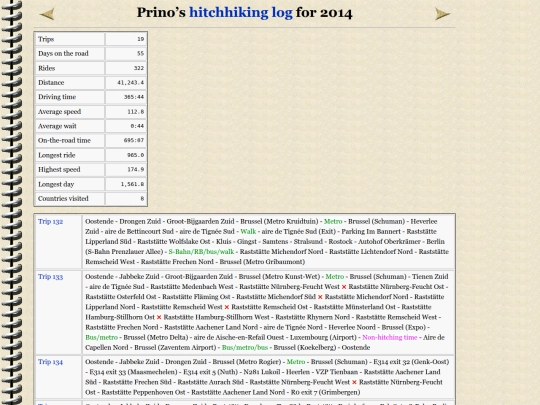
Task: Select the 'Highest speed' label
Action: coord(59,170)
